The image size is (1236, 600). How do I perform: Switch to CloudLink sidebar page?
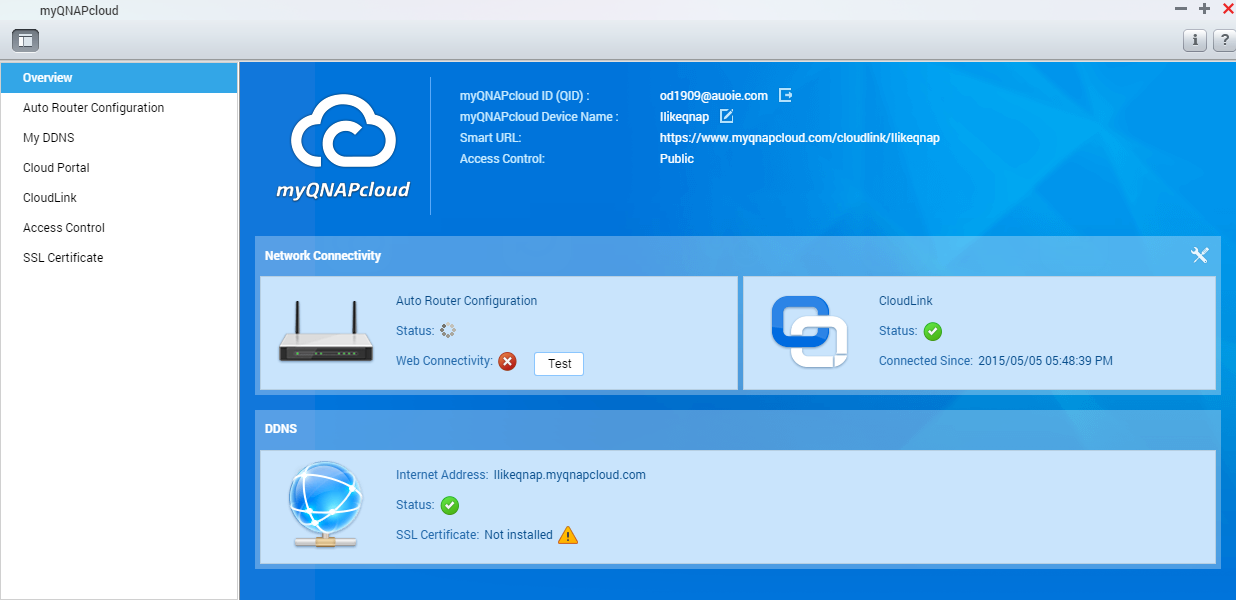coord(50,198)
